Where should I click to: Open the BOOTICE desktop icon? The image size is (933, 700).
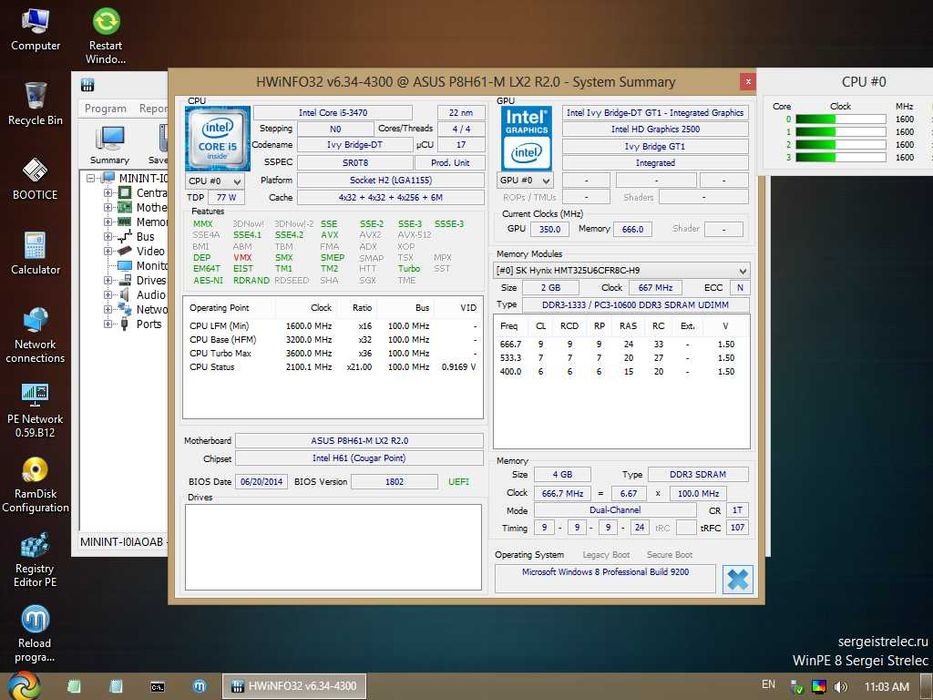tap(35, 170)
